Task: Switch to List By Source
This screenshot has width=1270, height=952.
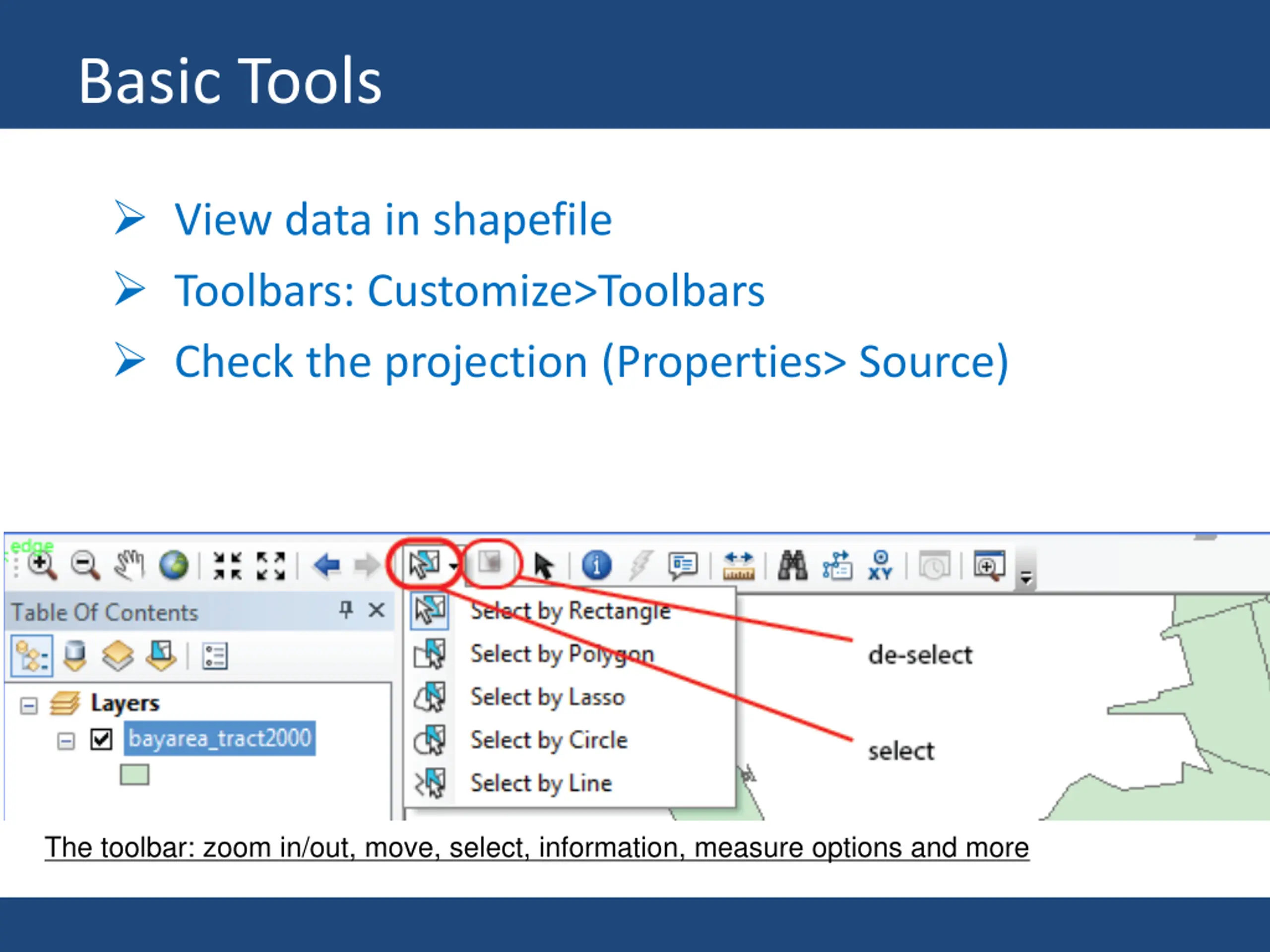Action: coord(74,656)
